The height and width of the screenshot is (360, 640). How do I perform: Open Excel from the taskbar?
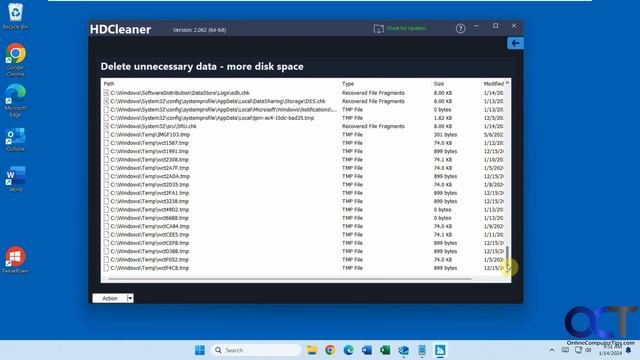tap(385, 350)
